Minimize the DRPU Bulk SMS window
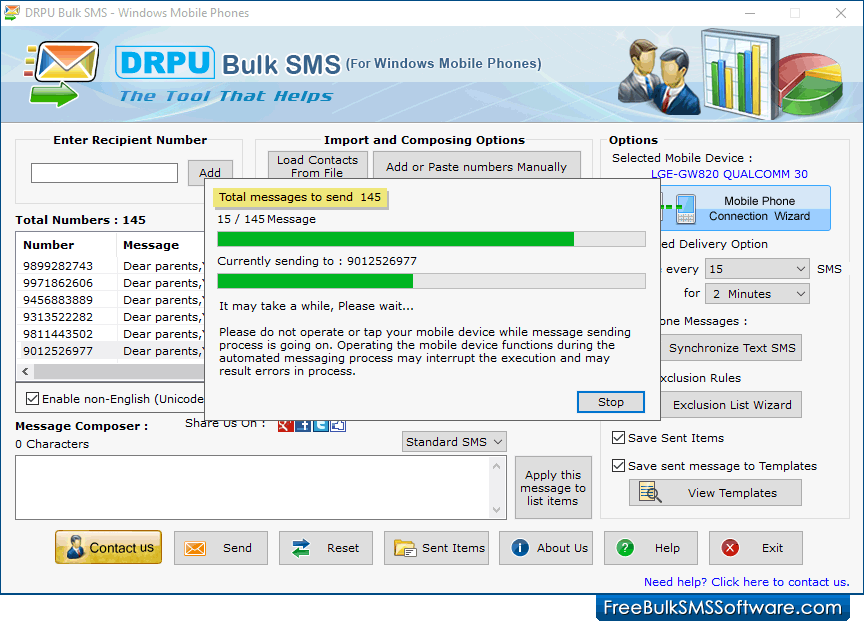The width and height of the screenshot is (865, 621). [750, 13]
